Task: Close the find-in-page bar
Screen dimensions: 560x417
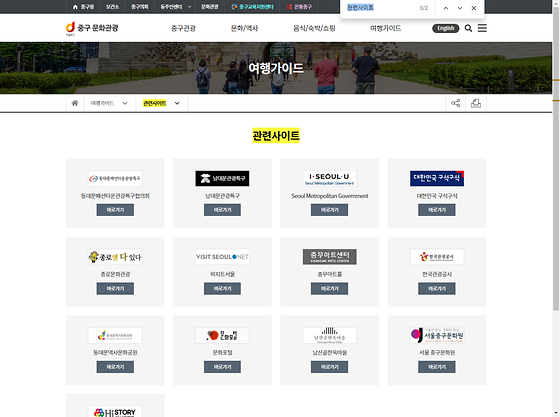Action: click(474, 8)
